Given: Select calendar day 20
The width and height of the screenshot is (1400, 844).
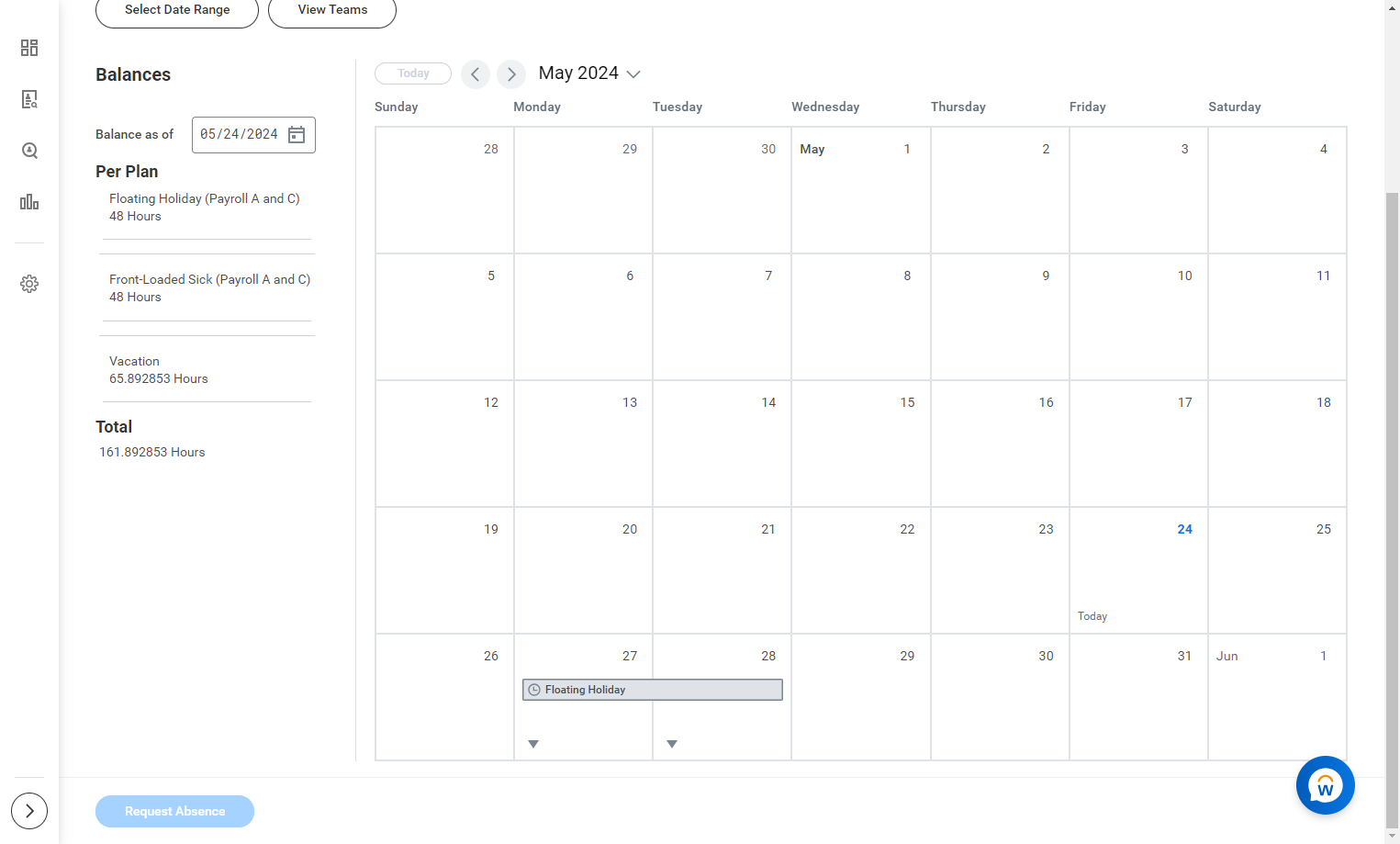Looking at the screenshot, I should (583, 570).
